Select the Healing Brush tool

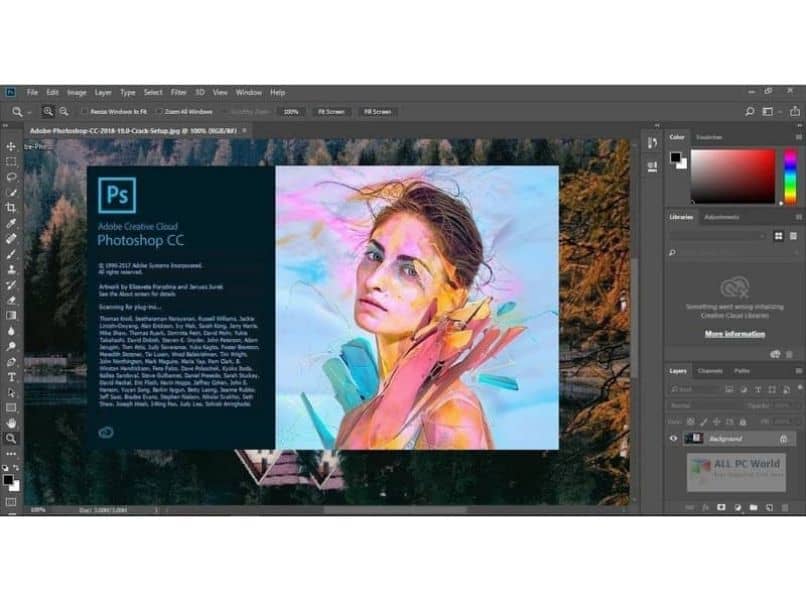11,239
